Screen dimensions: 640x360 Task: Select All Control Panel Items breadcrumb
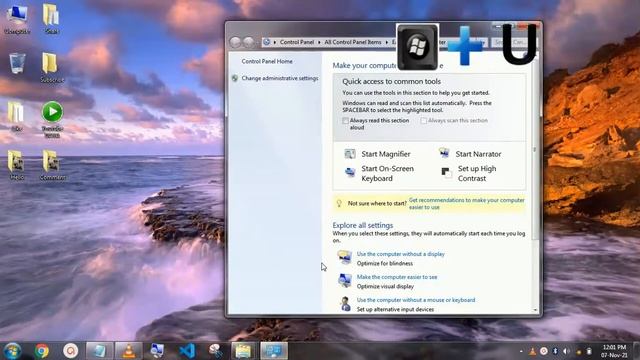353,42
